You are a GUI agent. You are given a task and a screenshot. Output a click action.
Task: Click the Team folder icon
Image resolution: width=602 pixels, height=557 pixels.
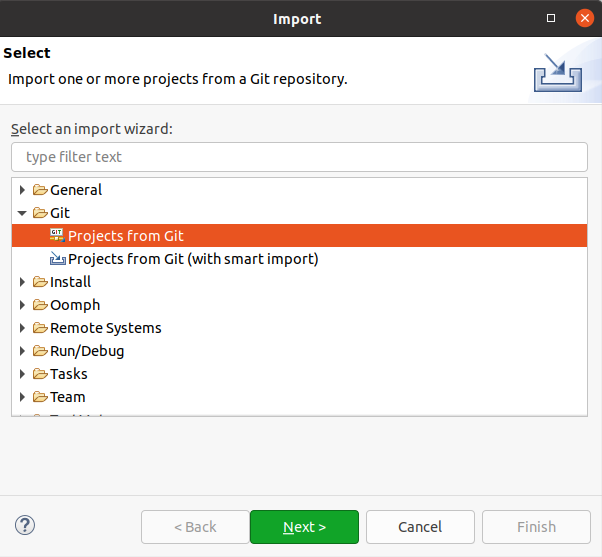coord(40,397)
